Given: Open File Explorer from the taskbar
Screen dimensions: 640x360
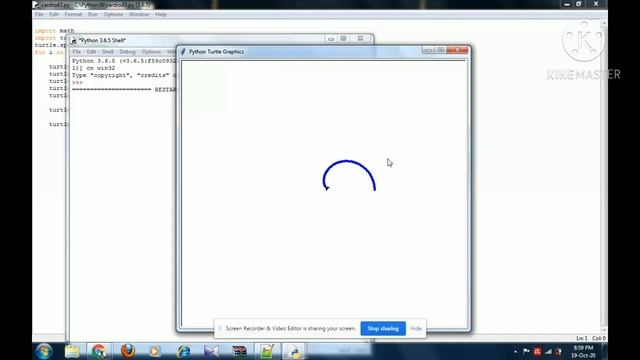Looking at the screenshot, I should 72,351.
